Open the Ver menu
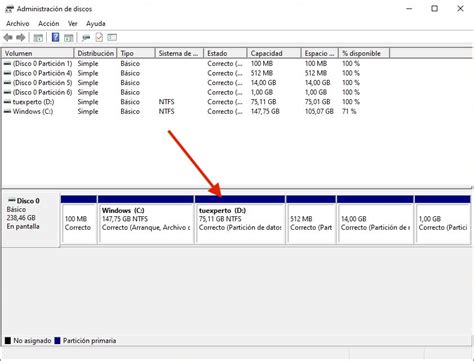Image resolution: width=474 pixels, height=361 pixels. pos(73,24)
